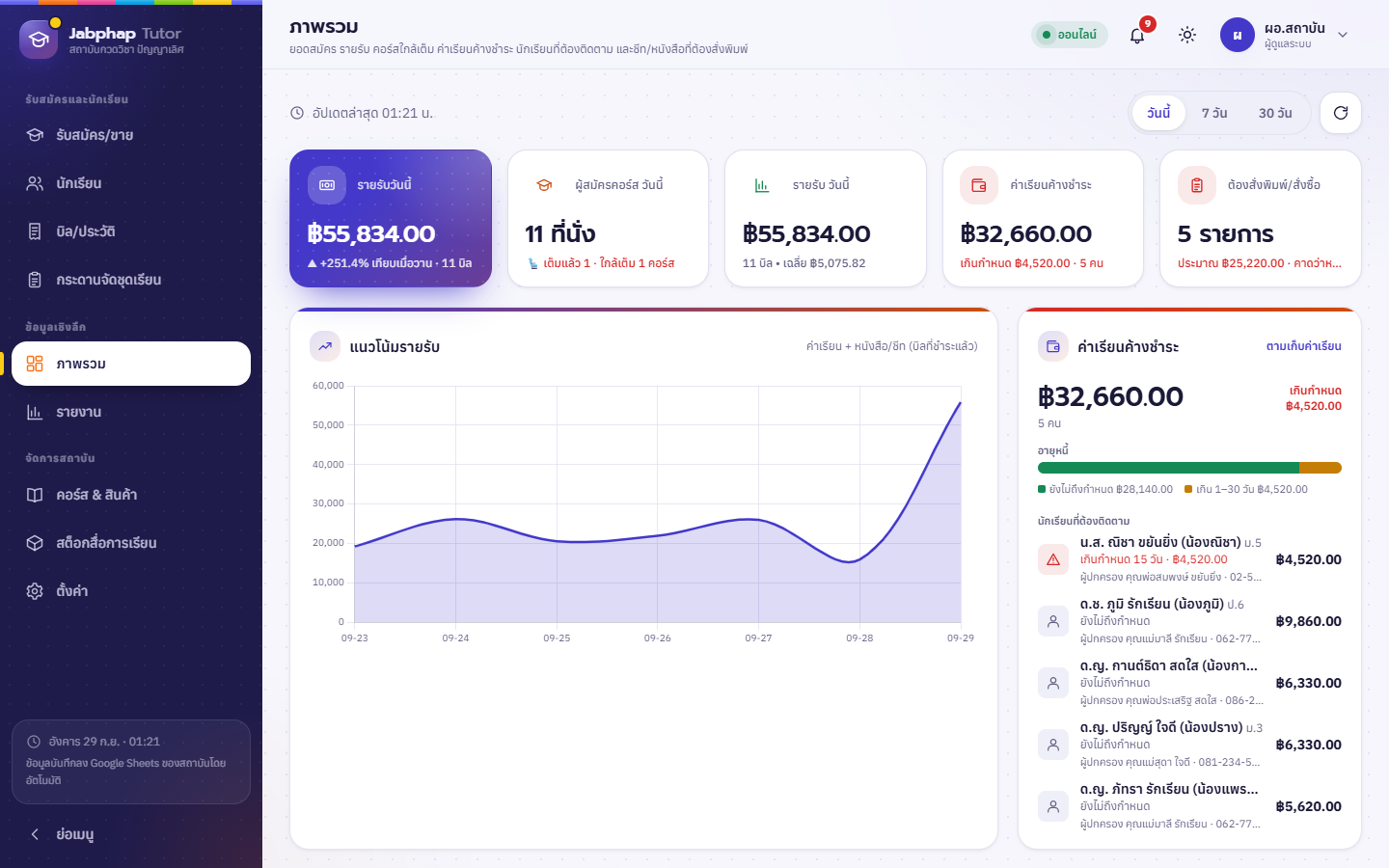Click the แนวโน้มรายรับ trend icon
The image size is (1389, 868).
click(325, 346)
